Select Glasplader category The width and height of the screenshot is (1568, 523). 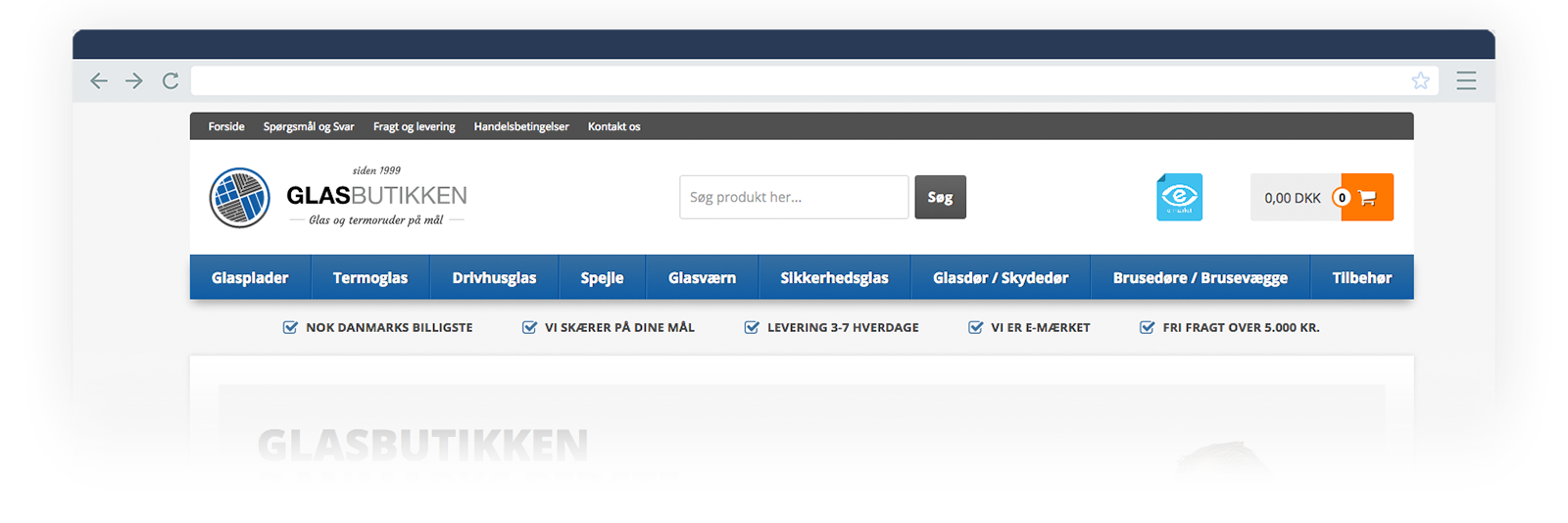250,277
